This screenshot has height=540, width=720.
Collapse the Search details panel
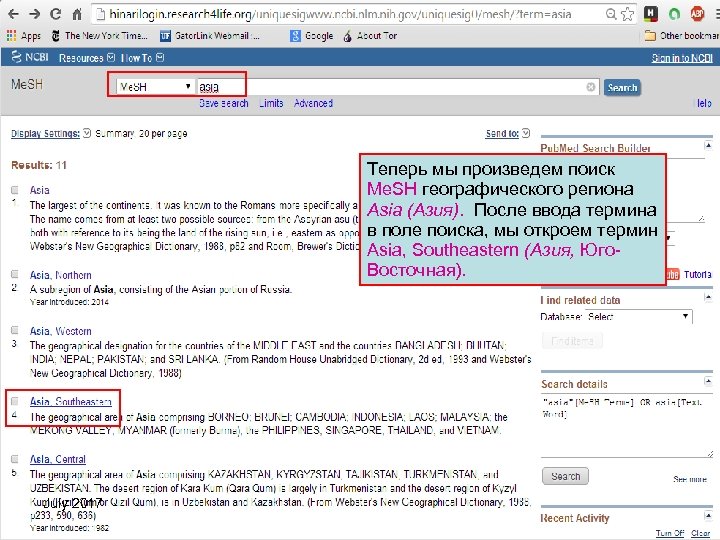click(x=708, y=382)
